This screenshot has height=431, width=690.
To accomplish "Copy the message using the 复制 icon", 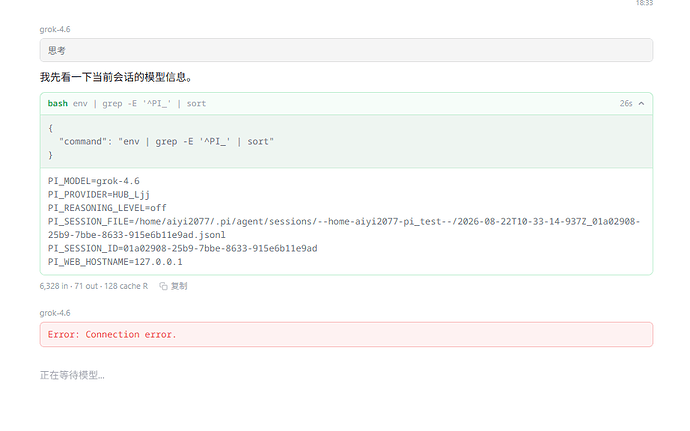I will tap(173, 286).
